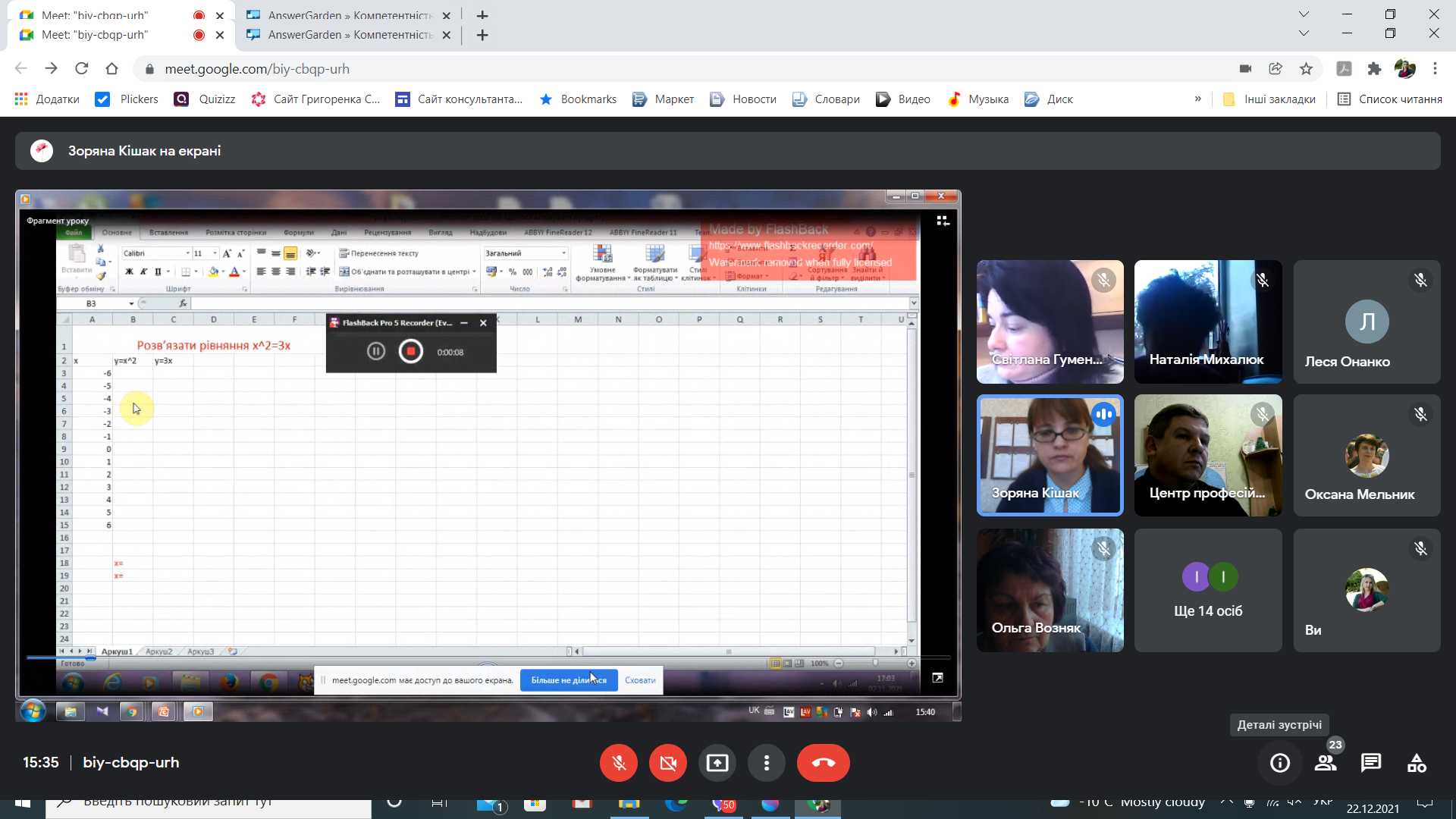Bookmark this page with star icon
The height and width of the screenshot is (819, 1456).
tap(1306, 69)
